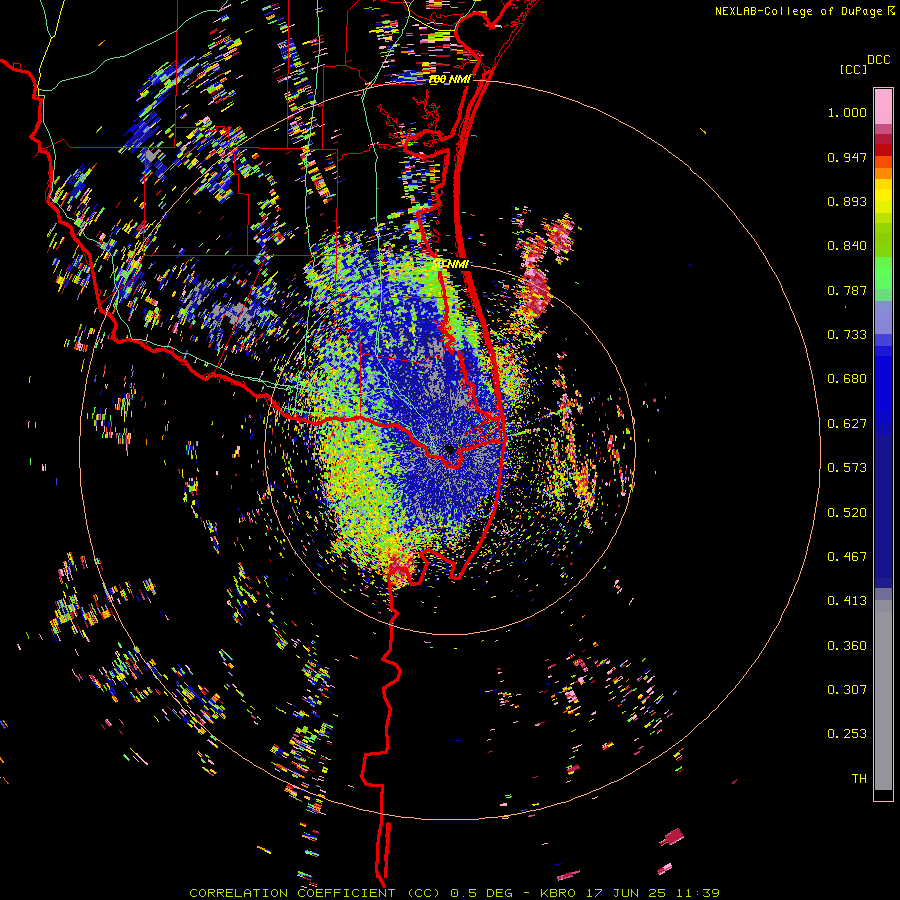Screen dimensions: 900x900
Task: Pick the periwinkle light-blue color bar segment
Action: (x=883, y=317)
